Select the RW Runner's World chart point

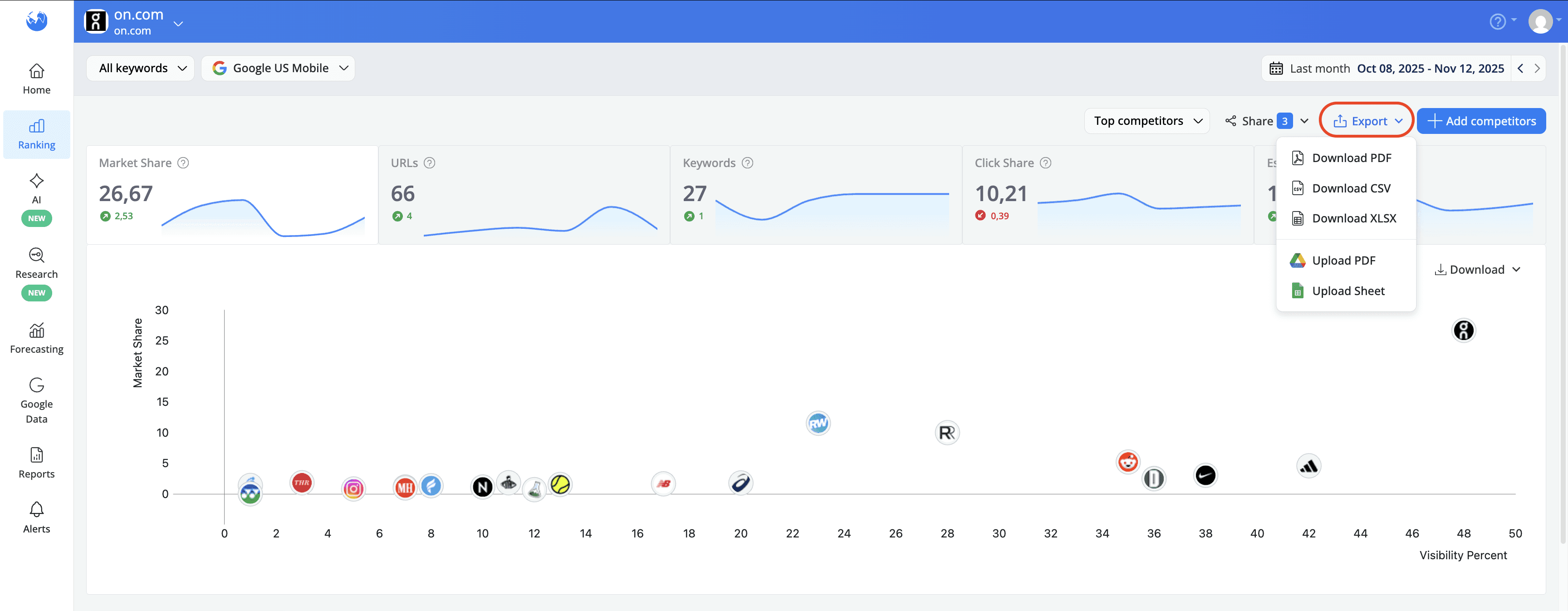(x=818, y=423)
